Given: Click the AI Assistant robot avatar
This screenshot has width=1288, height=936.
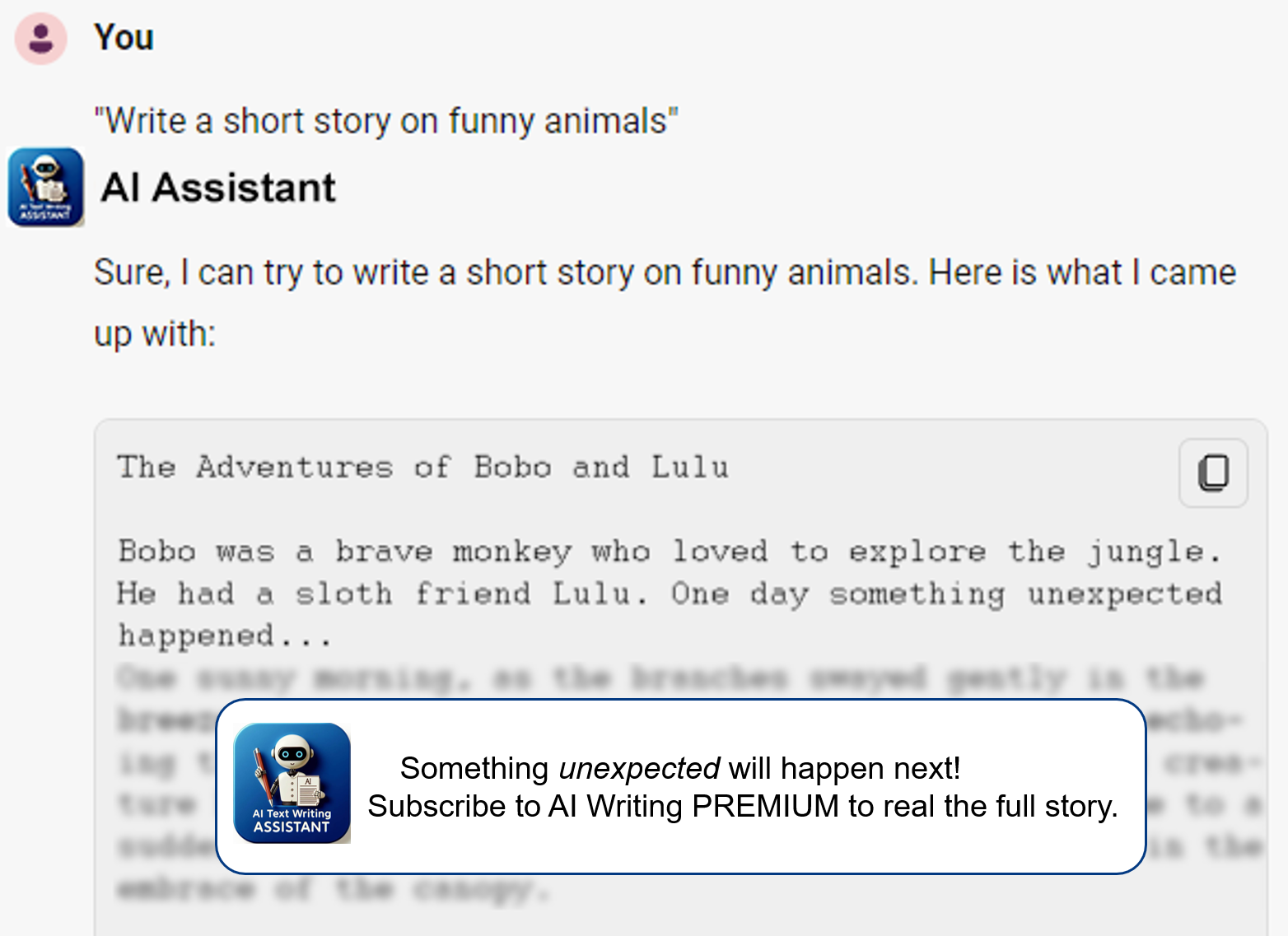Looking at the screenshot, I should [46, 187].
